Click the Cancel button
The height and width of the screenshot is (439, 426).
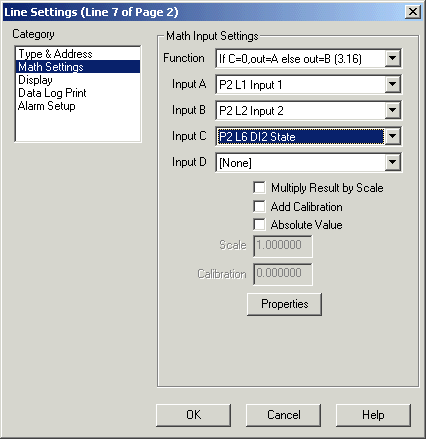click(283, 415)
